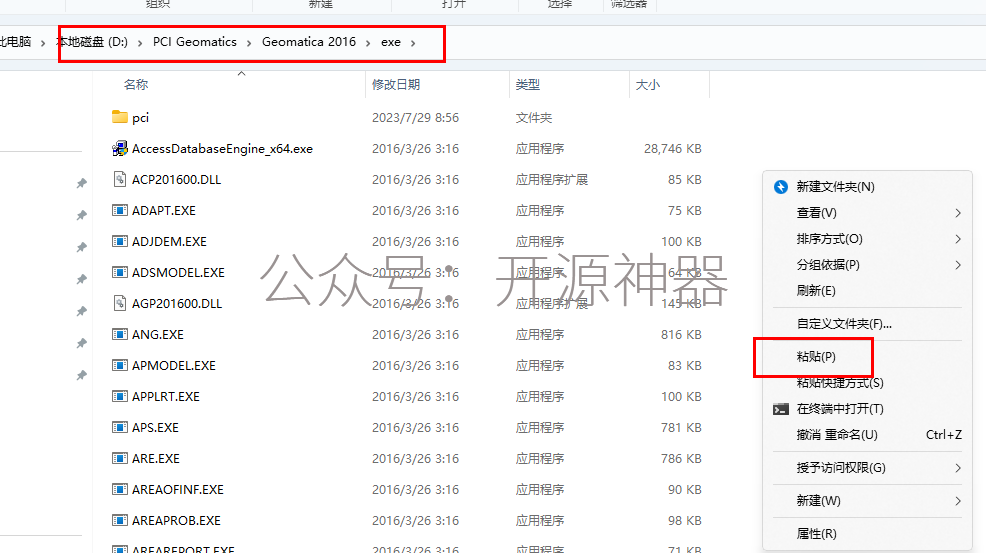The width and height of the screenshot is (986, 553).
Task: Click the ADSMODEL.EXE application icon
Action: [119, 272]
